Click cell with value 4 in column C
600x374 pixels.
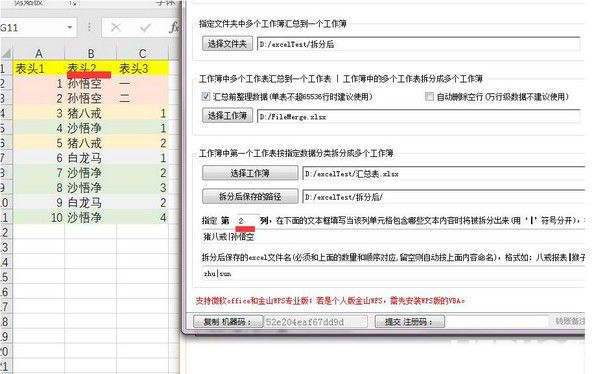pos(142,218)
